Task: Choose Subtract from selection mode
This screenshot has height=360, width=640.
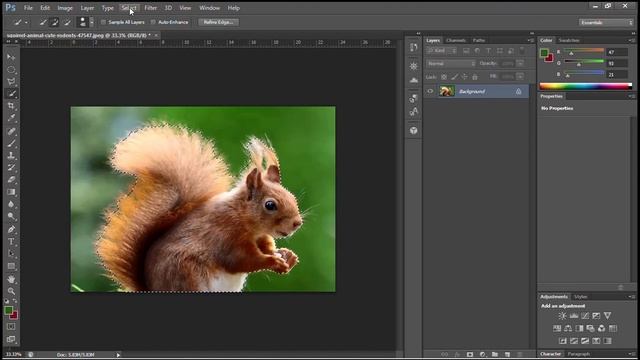Action: click(67, 22)
